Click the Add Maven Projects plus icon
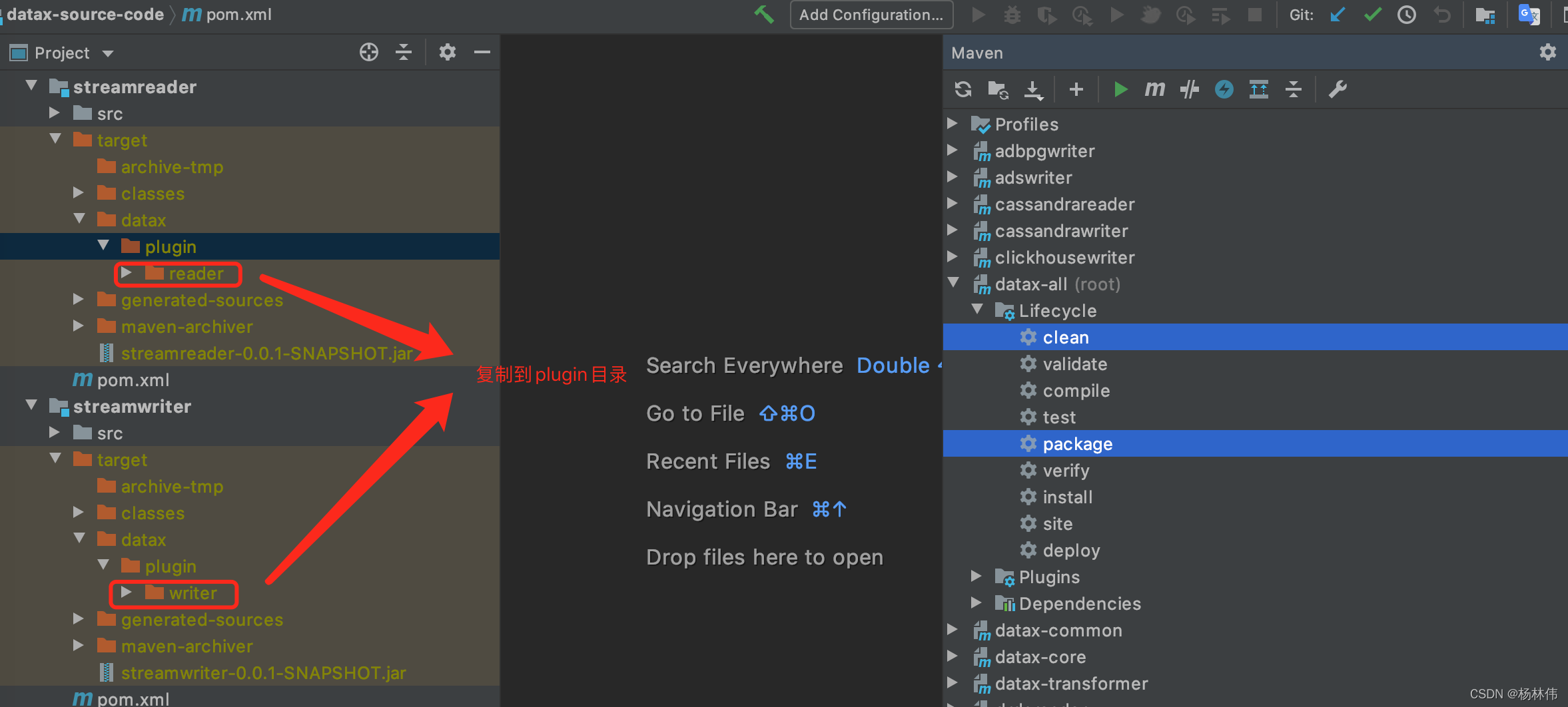 pyautogui.click(x=1076, y=89)
